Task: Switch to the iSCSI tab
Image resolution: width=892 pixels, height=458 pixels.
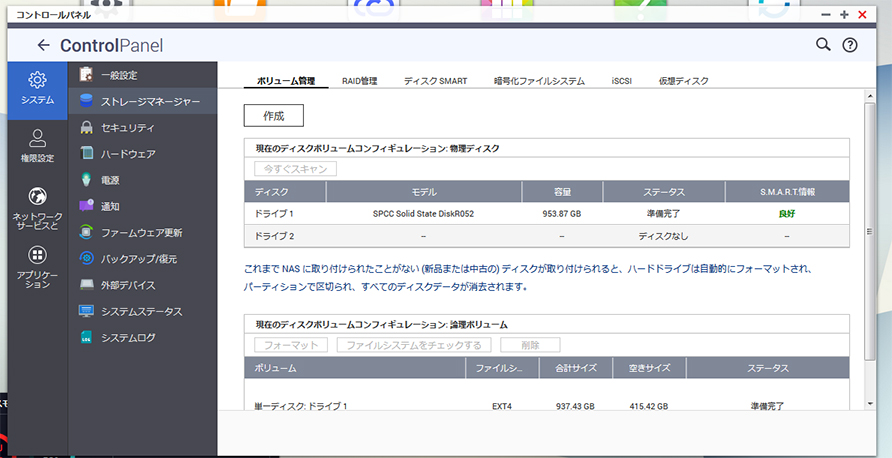Action: click(x=621, y=80)
